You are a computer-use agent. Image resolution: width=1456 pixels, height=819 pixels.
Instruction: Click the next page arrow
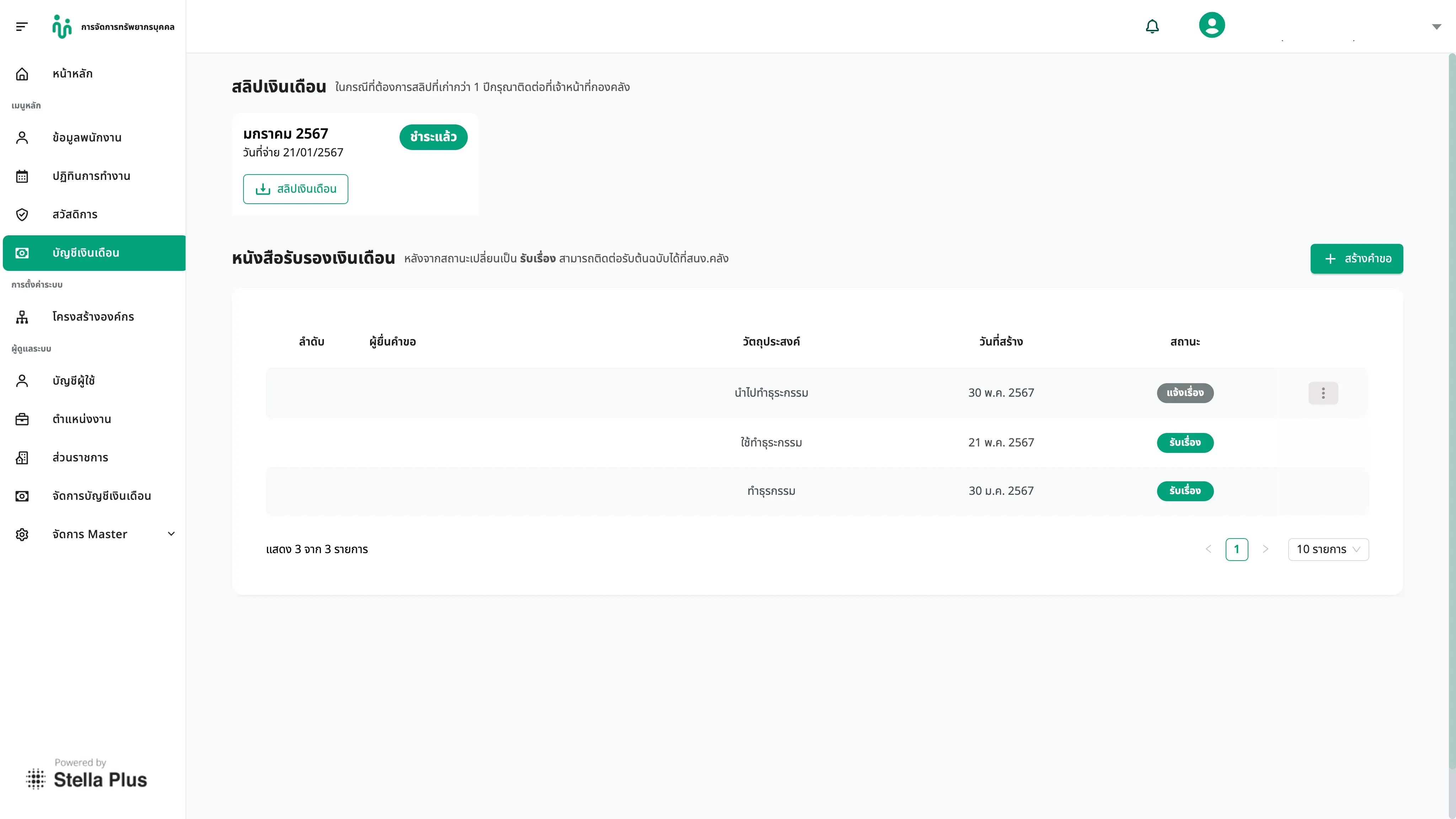(1265, 550)
